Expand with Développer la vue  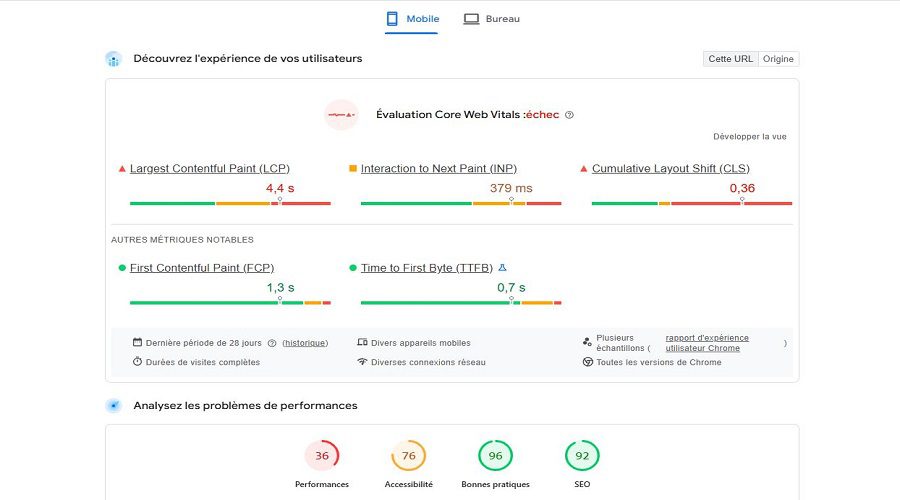pos(750,137)
